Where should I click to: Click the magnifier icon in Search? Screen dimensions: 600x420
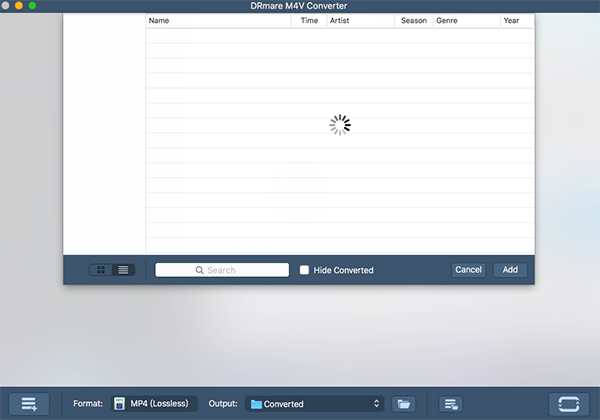(199, 270)
